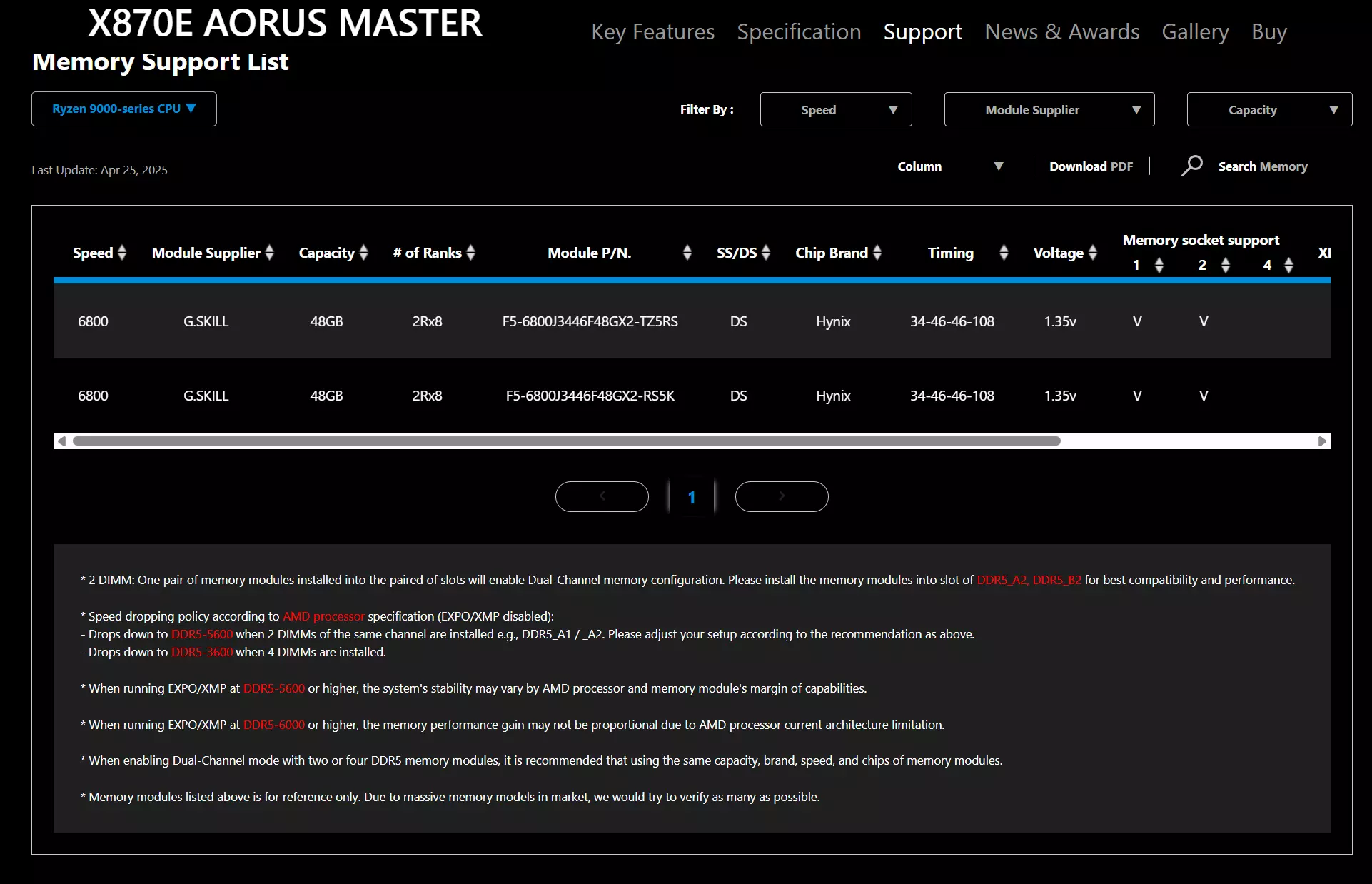The width and height of the screenshot is (1372, 884).
Task: Click horizontal table scrollbar thumb
Action: click(567, 441)
